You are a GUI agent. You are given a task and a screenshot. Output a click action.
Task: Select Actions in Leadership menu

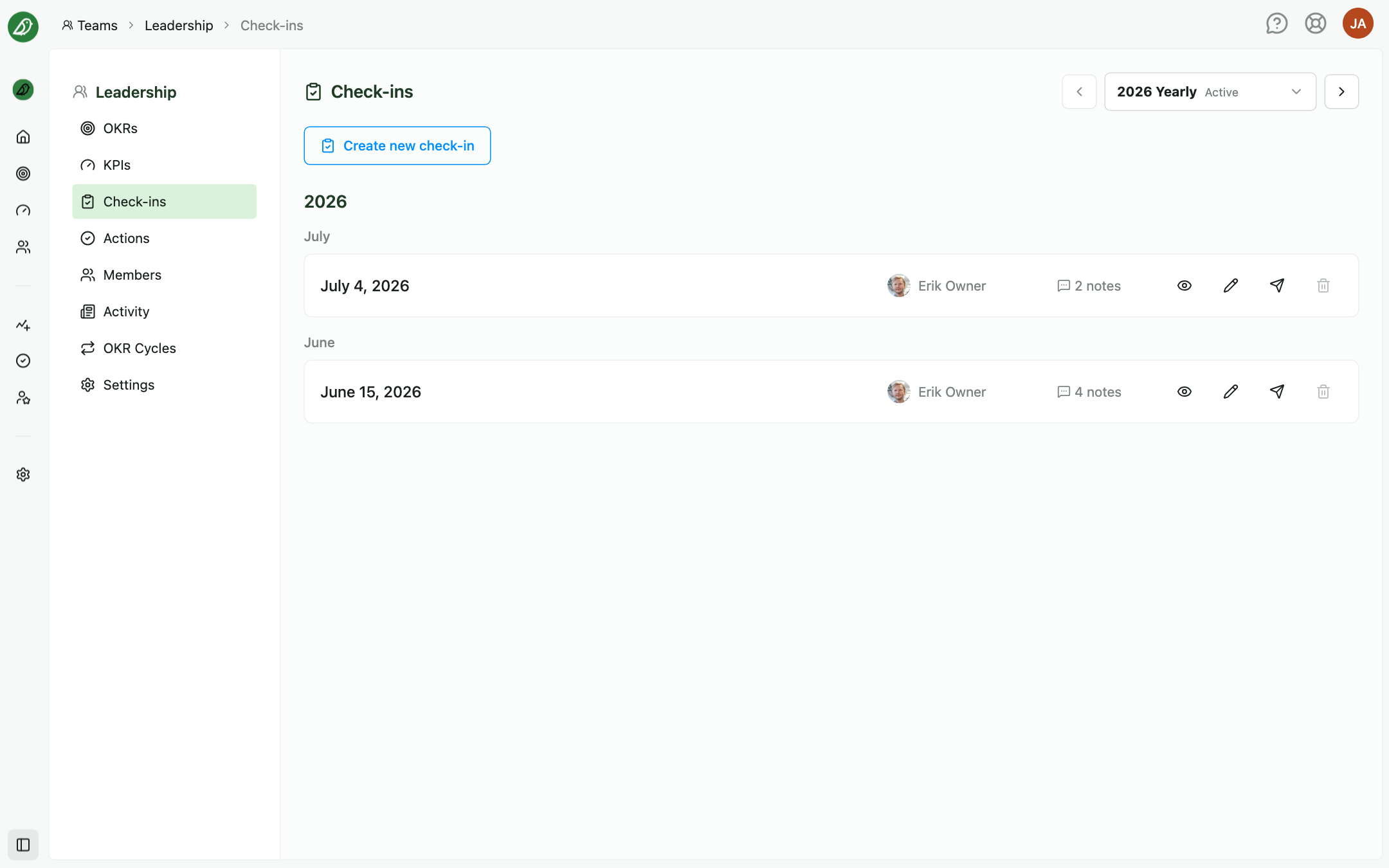click(165, 239)
